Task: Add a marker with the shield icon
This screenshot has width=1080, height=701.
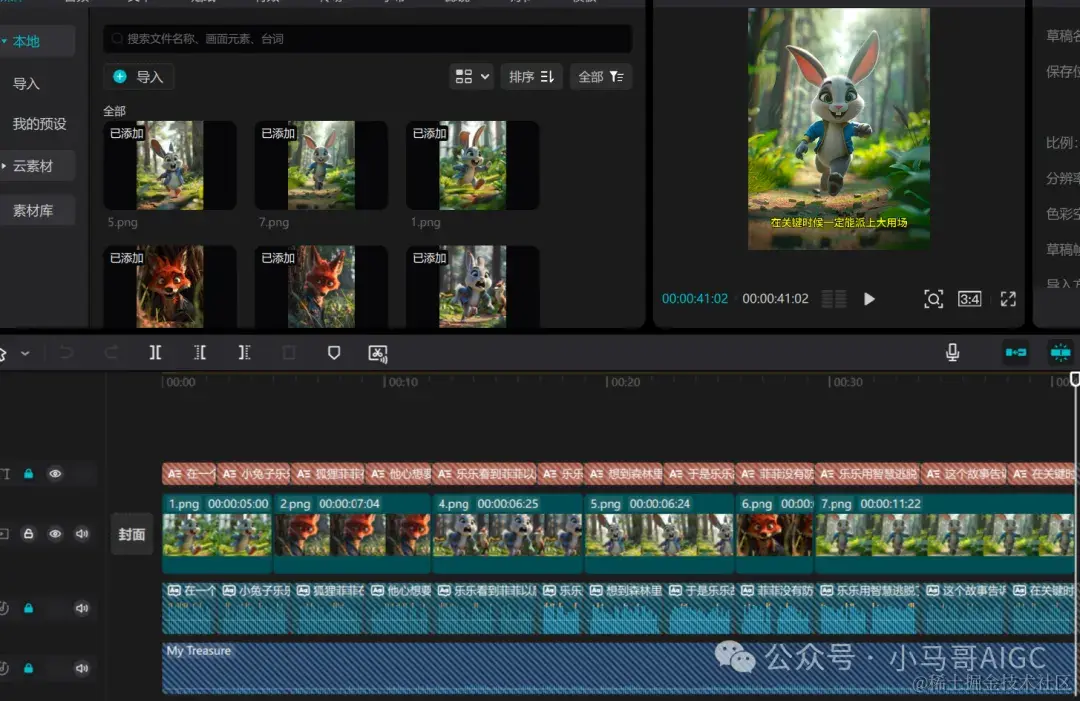Action: pyautogui.click(x=334, y=353)
